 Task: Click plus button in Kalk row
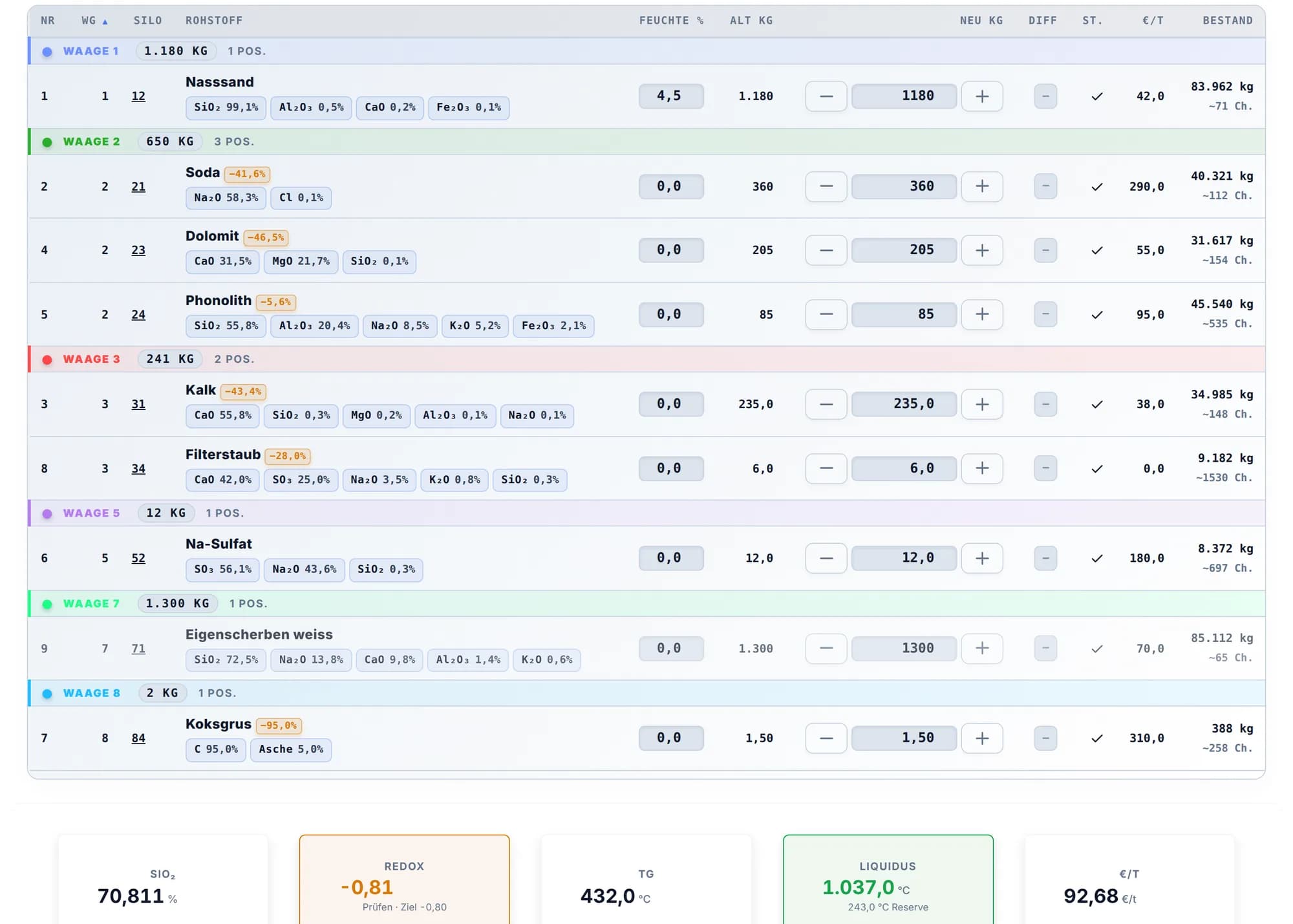pyautogui.click(x=981, y=404)
